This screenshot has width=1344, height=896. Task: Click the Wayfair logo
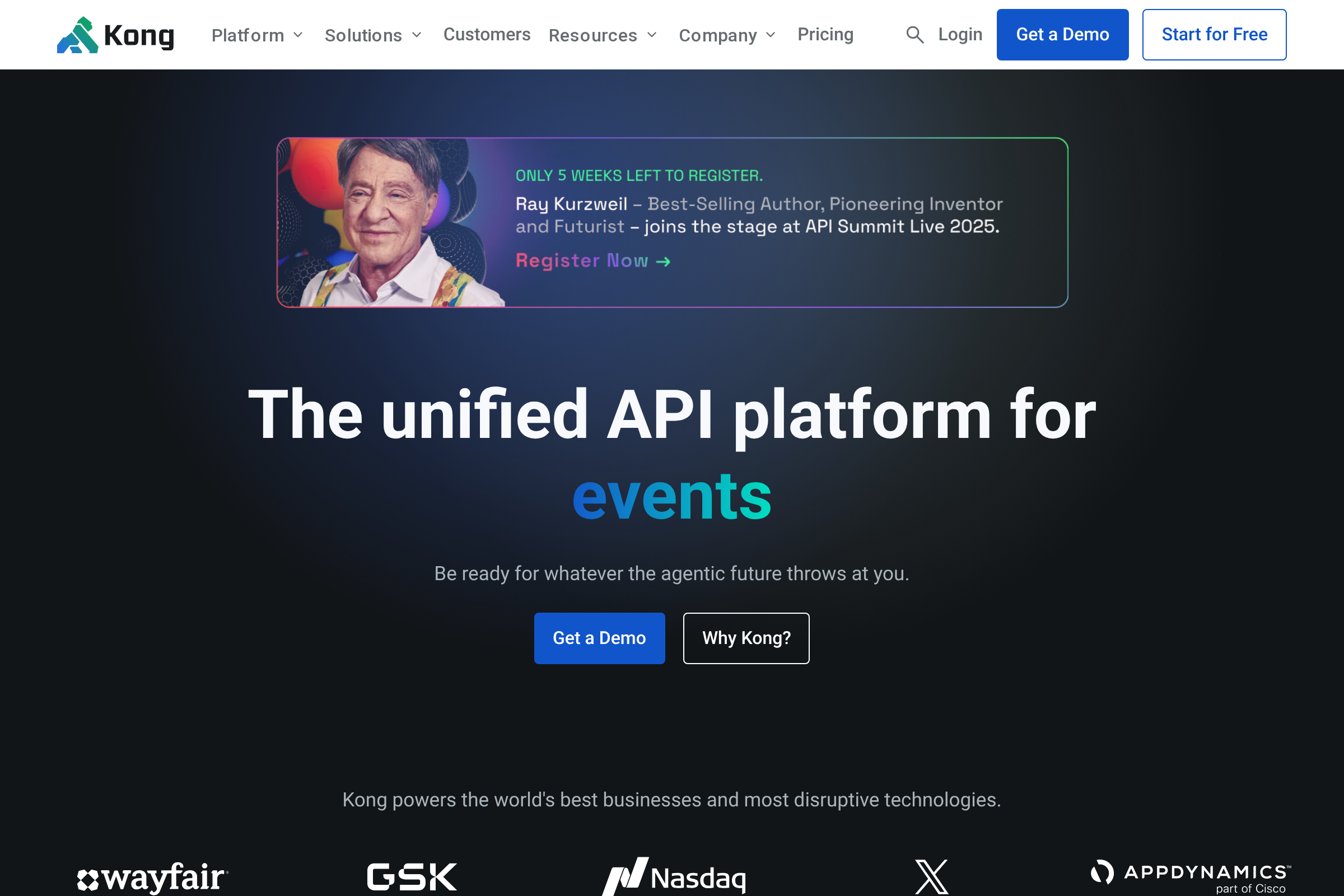[x=152, y=878]
